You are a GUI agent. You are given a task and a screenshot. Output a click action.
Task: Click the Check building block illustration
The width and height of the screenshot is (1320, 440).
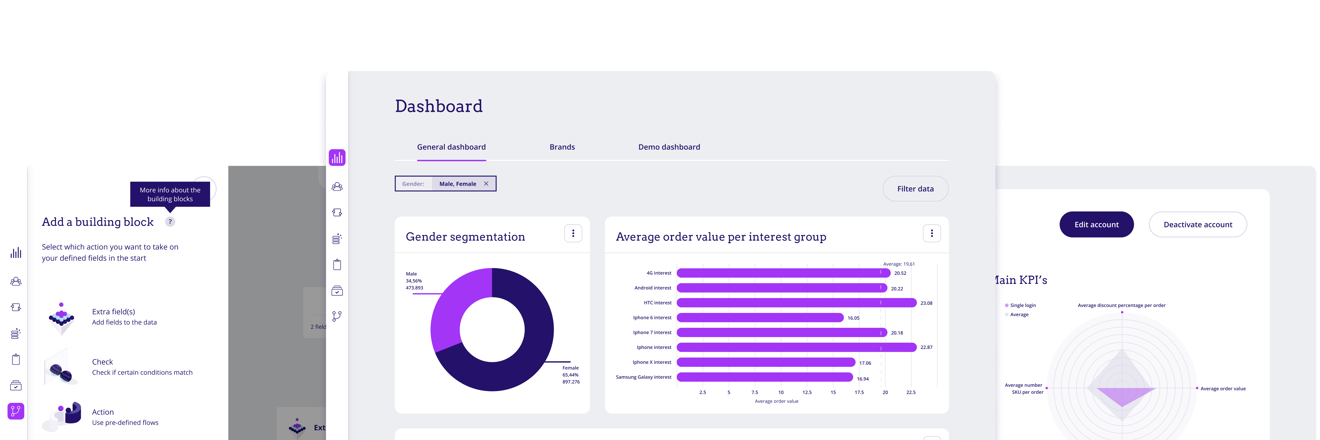(62, 368)
